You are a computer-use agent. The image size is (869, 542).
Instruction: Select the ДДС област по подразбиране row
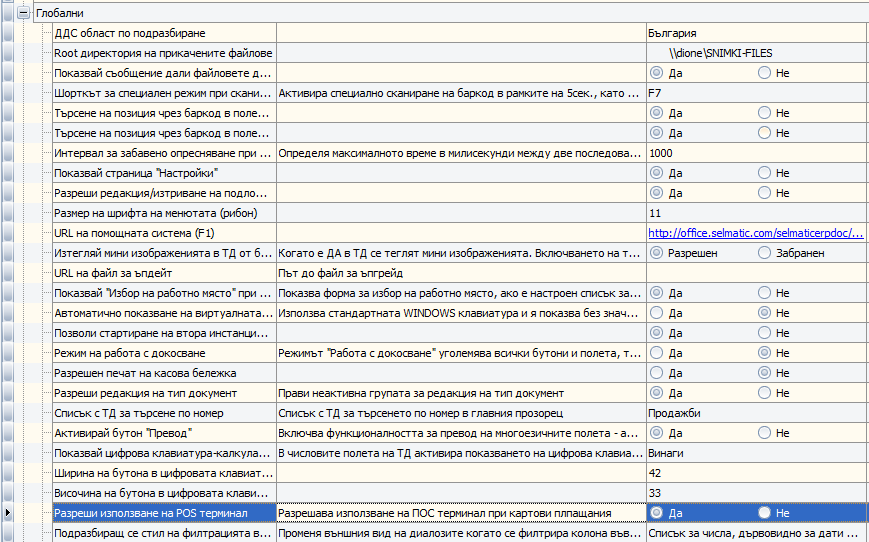click(x=165, y=33)
